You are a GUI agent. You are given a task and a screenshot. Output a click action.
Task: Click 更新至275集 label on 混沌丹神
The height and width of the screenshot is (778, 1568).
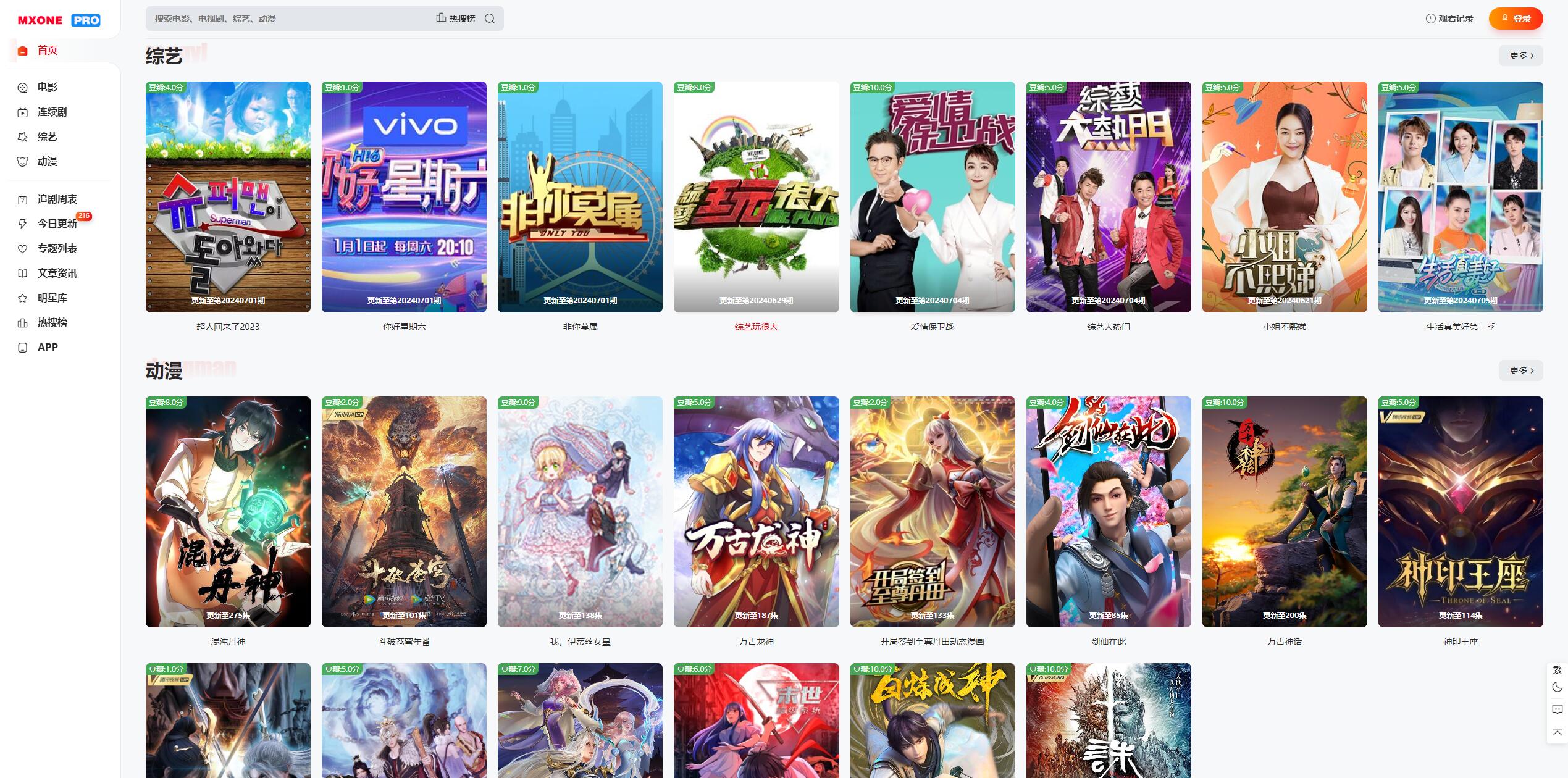[x=228, y=616]
